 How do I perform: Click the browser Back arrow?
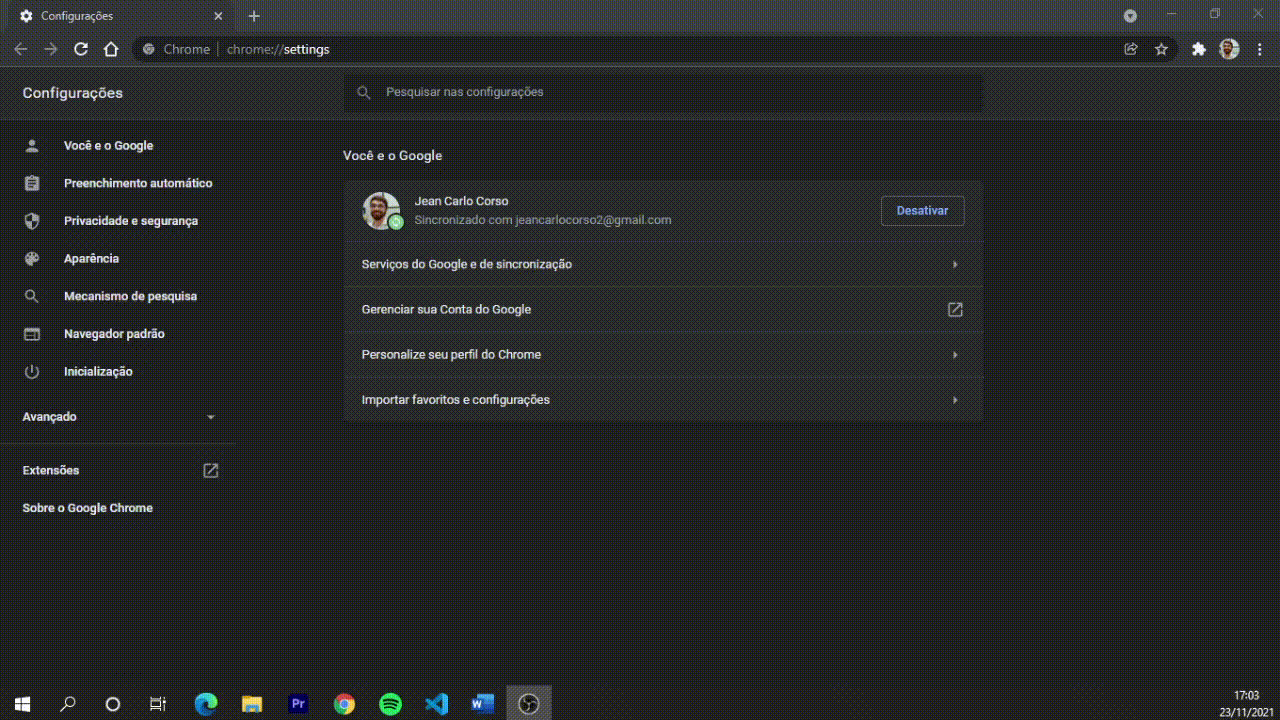click(x=21, y=49)
